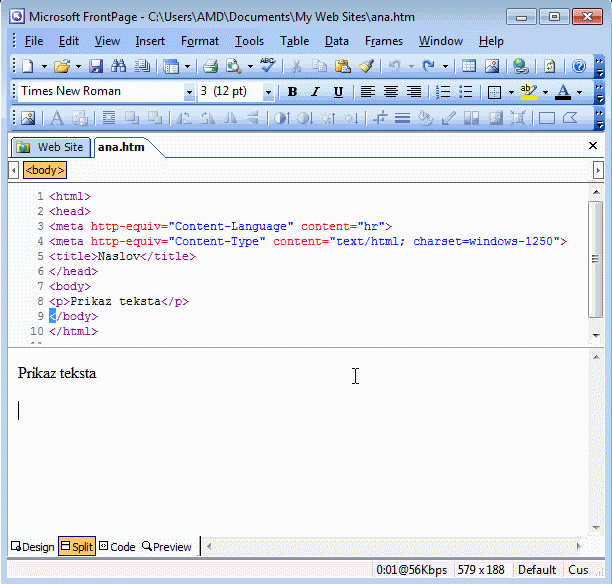The height and width of the screenshot is (584, 612).
Task: Switch to the Web Site tab
Action: click(x=51, y=147)
